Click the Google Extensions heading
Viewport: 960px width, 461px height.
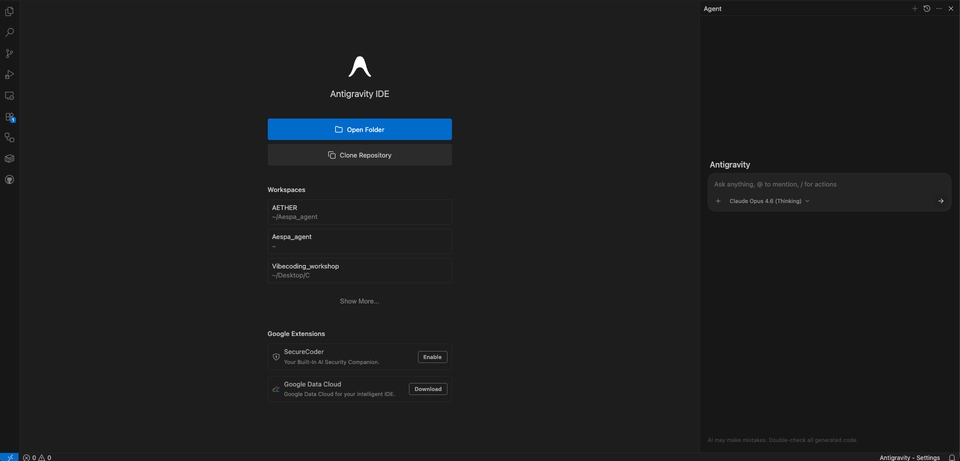296,334
